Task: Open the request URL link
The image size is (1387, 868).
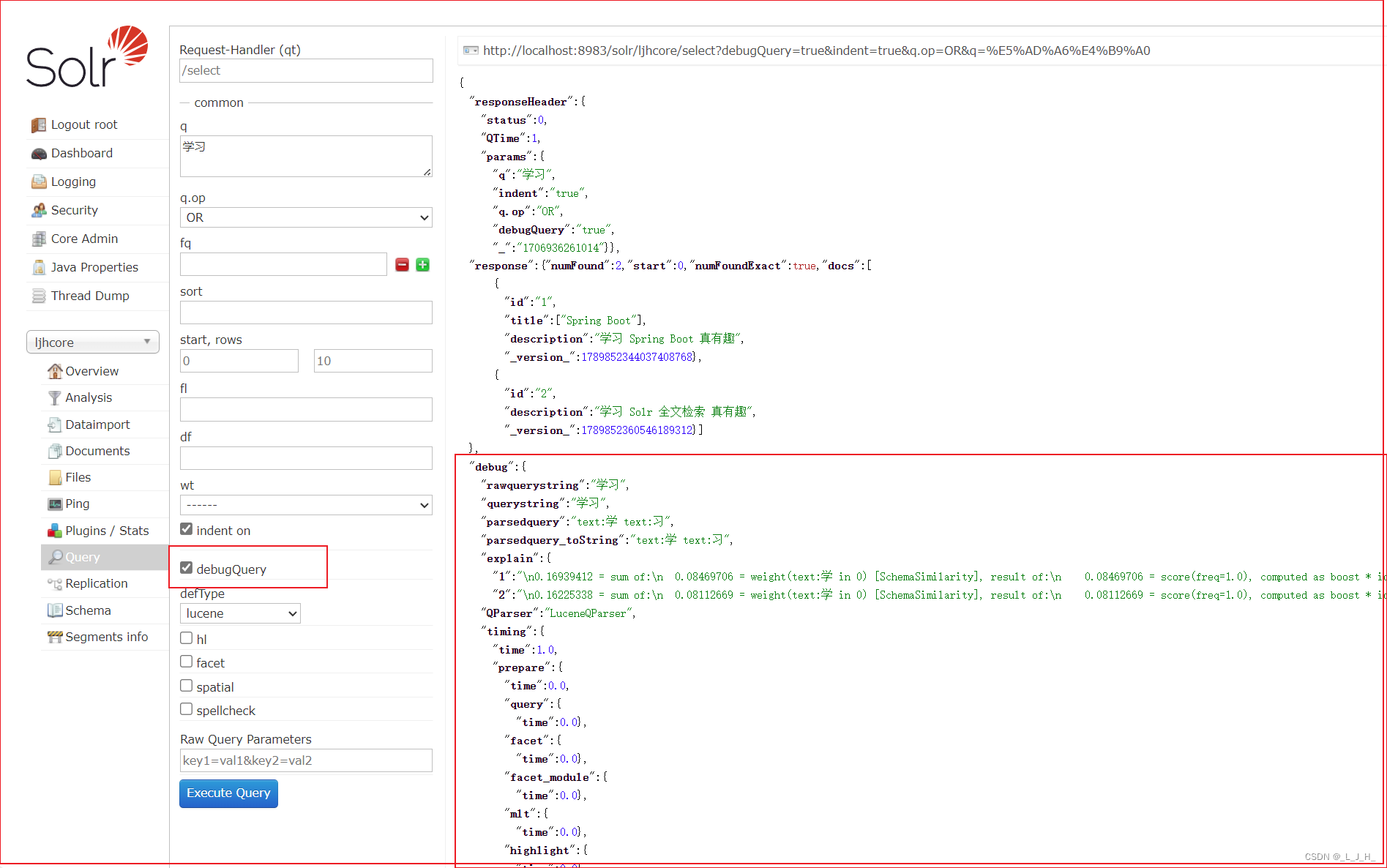Action: 817,50
